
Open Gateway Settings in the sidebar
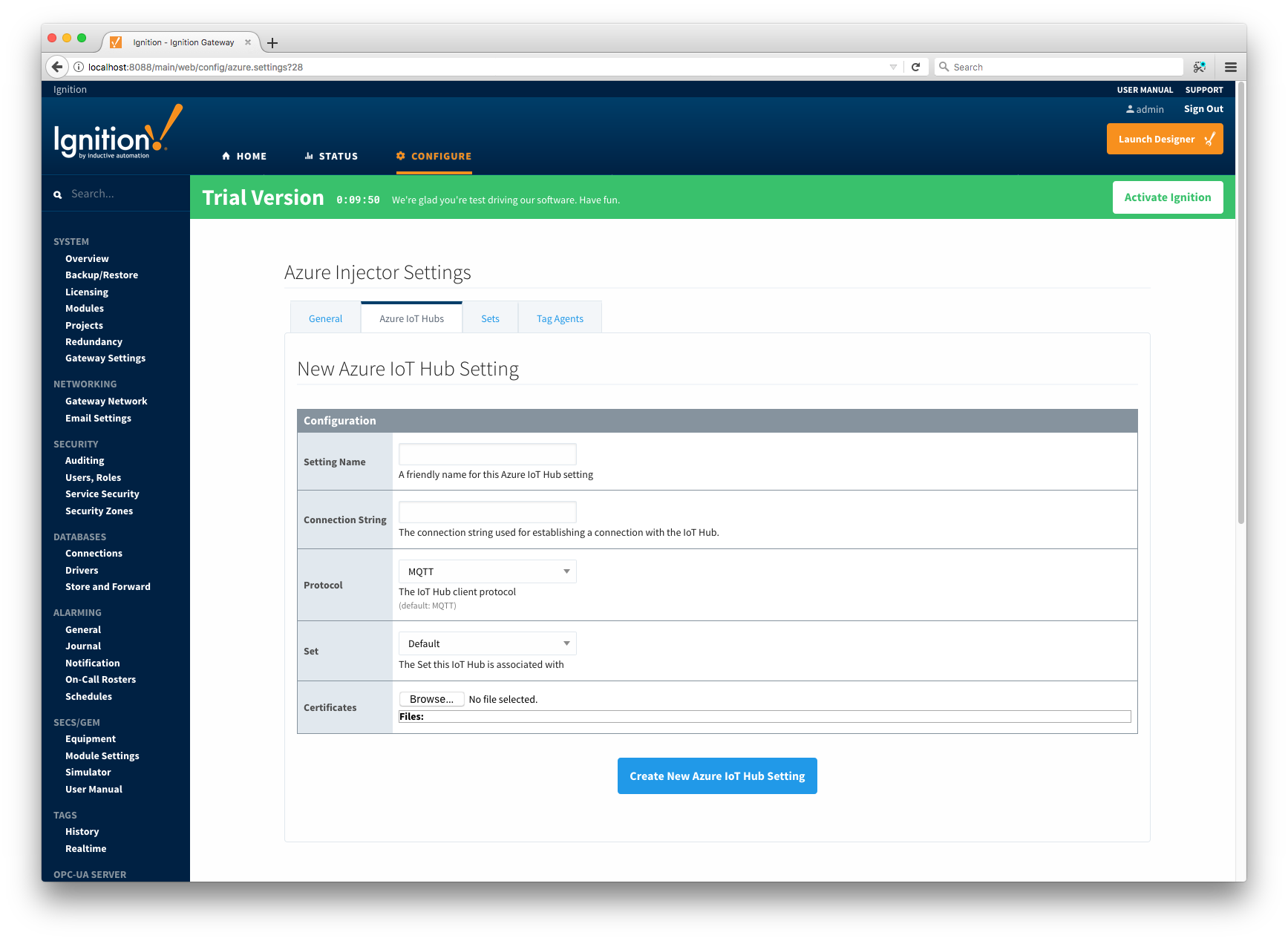105,358
